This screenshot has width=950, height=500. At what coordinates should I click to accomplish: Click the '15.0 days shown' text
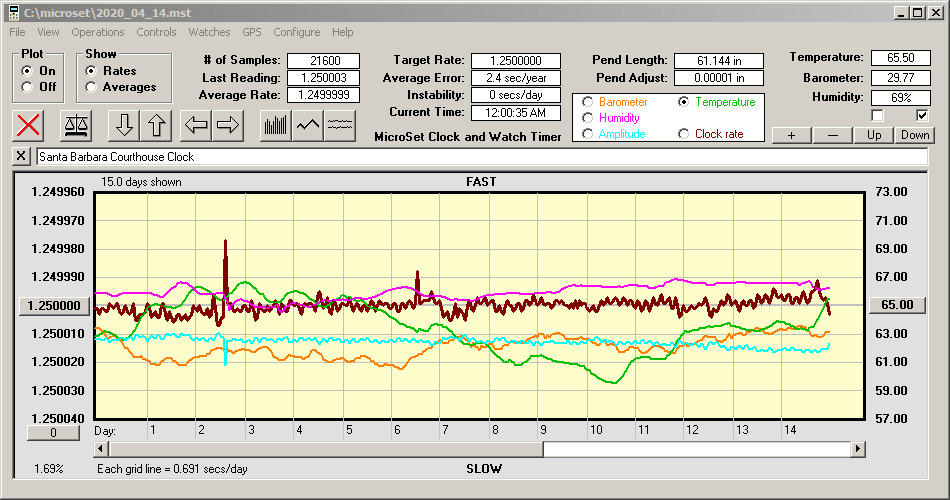[141, 182]
